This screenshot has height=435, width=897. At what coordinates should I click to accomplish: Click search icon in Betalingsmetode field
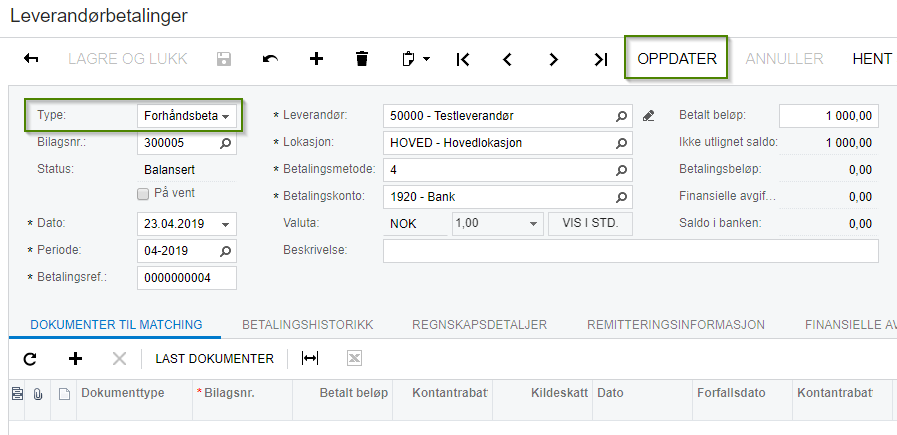[x=621, y=170]
